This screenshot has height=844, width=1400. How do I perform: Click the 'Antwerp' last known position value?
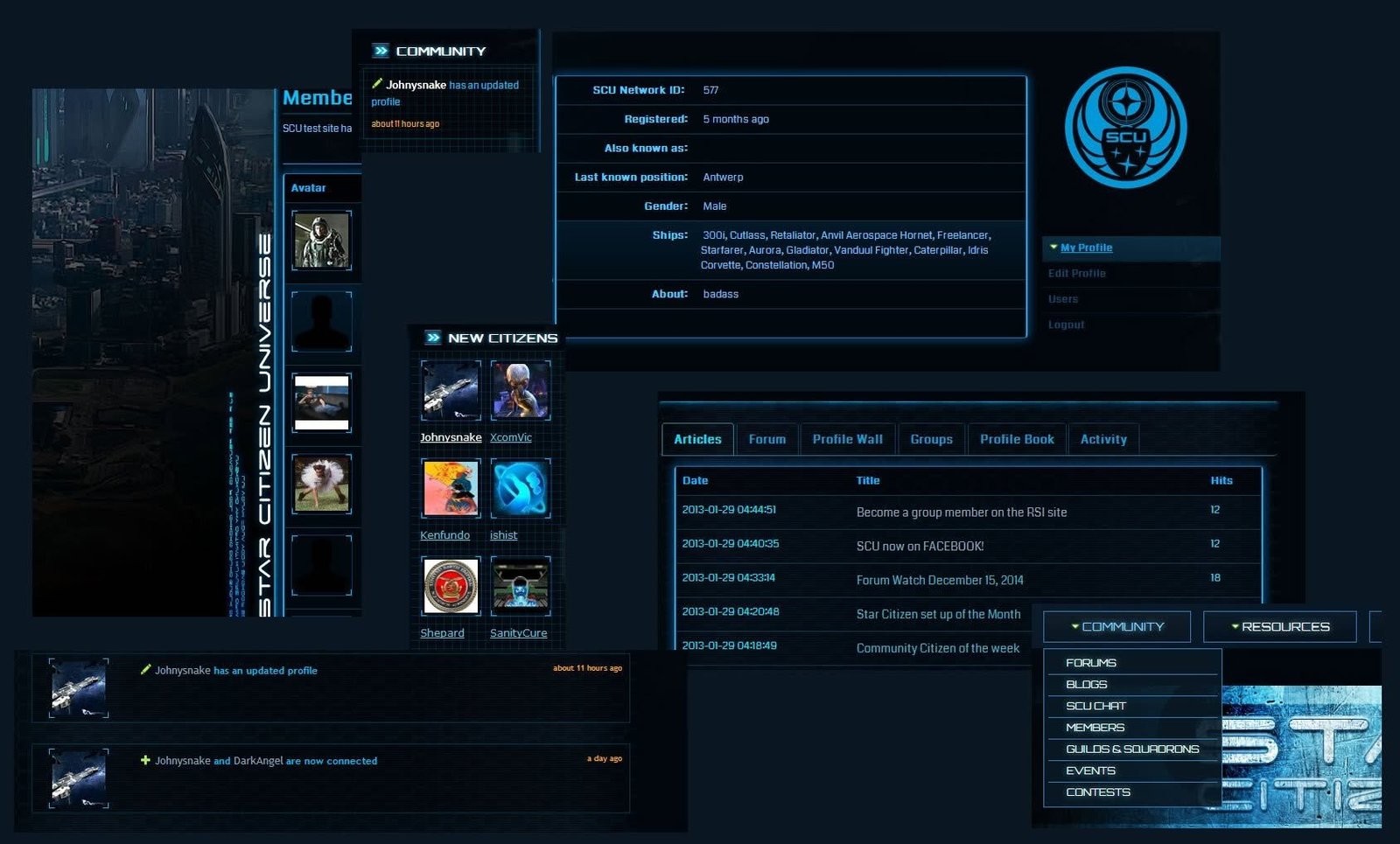pos(723,177)
